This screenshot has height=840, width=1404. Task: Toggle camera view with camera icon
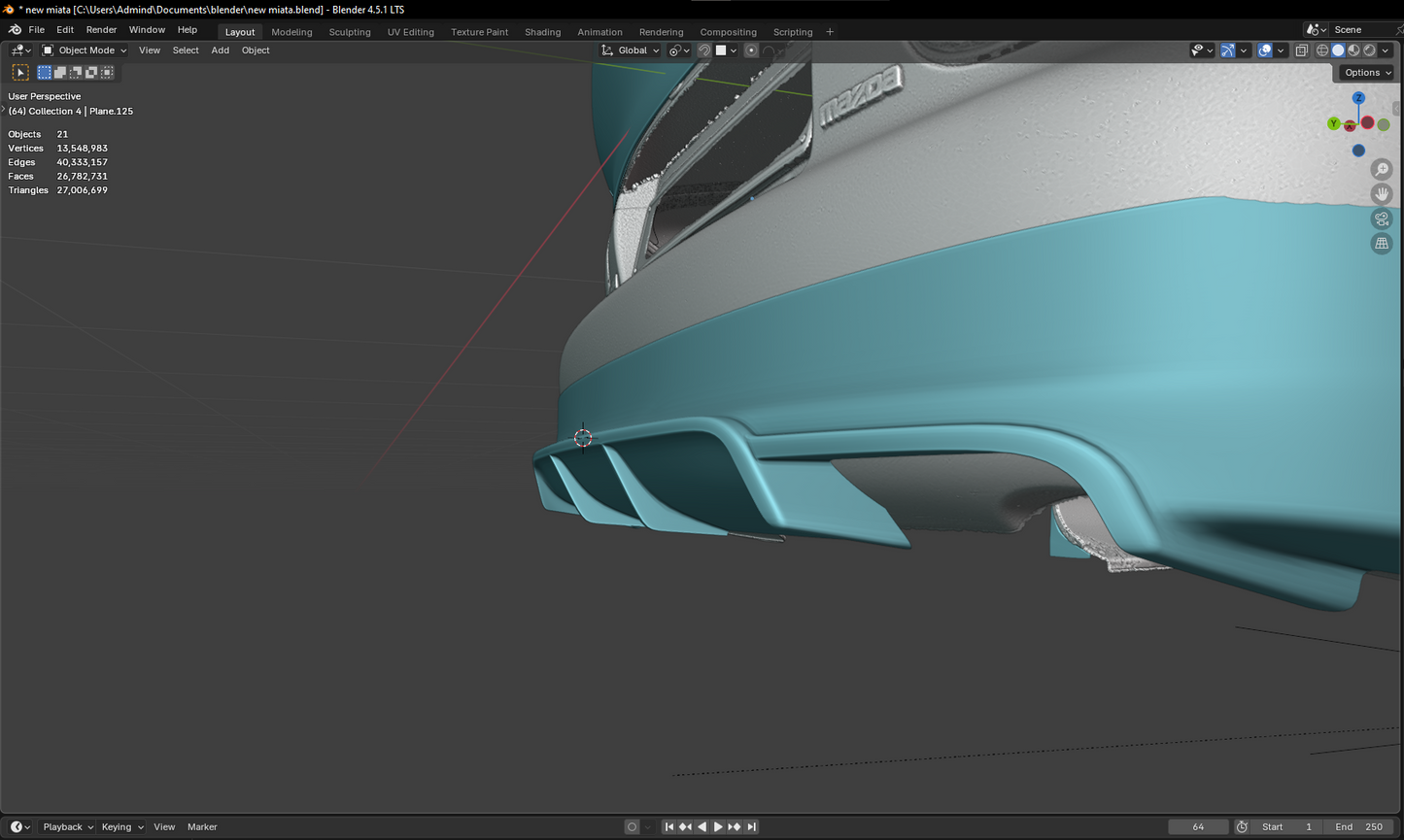coord(1381,219)
